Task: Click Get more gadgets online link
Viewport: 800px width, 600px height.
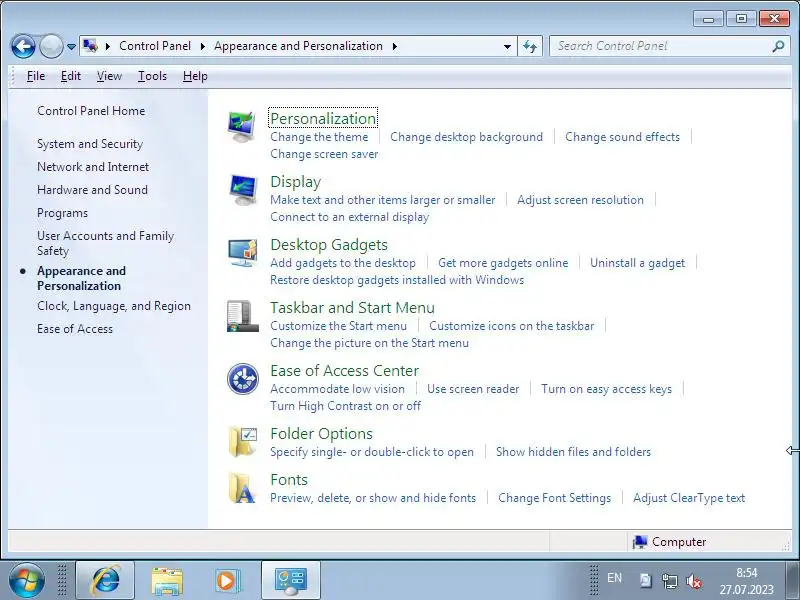Action: pos(503,263)
